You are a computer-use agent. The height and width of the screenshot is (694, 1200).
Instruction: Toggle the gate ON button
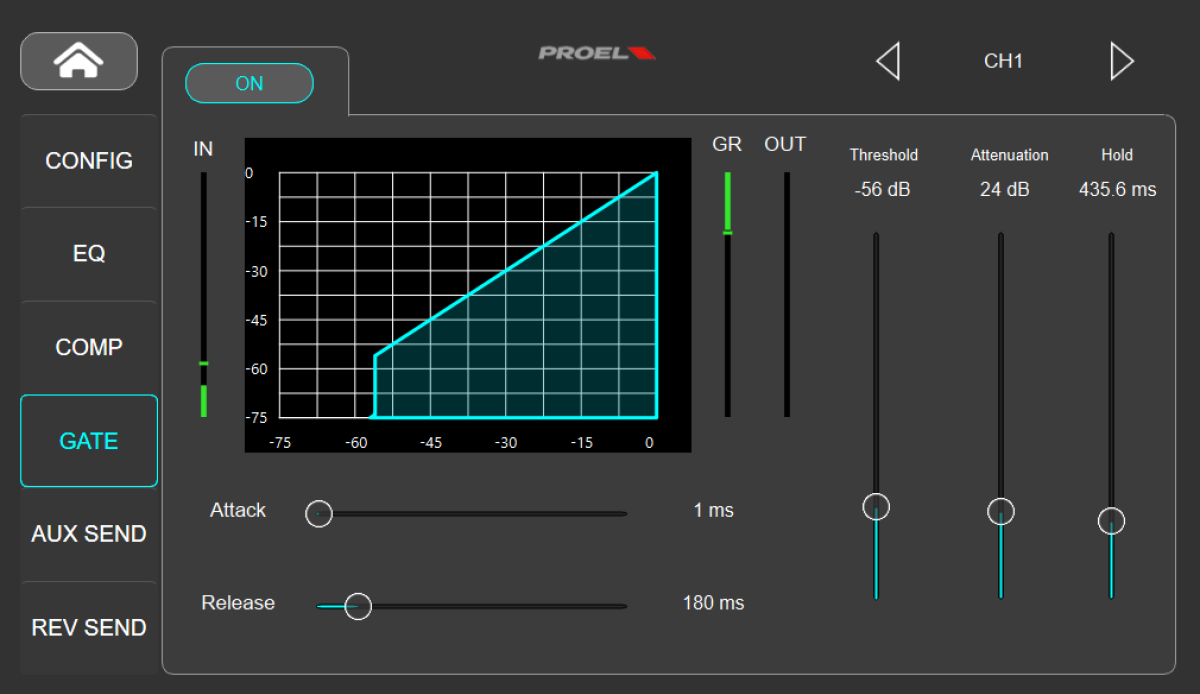[x=249, y=84]
